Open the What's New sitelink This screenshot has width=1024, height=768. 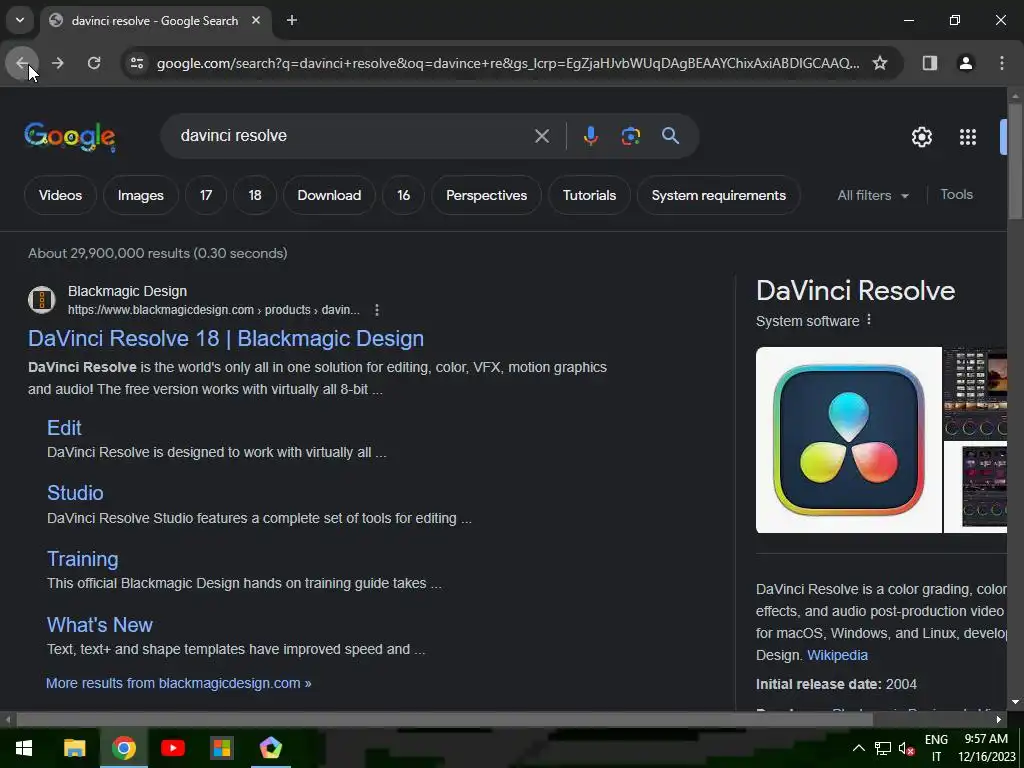pyautogui.click(x=100, y=625)
